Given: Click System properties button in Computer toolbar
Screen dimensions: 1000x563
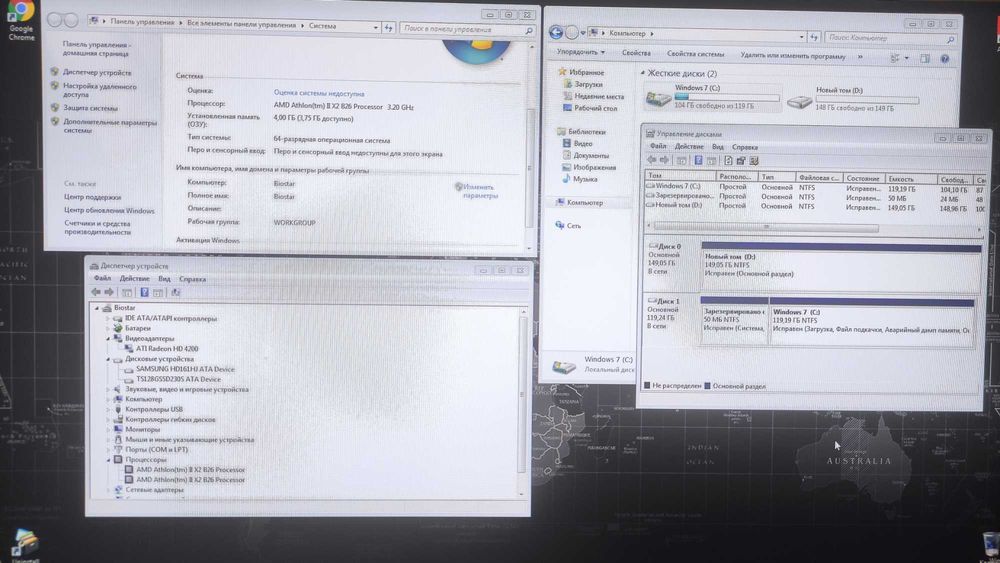Looking at the screenshot, I should click(695, 54).
